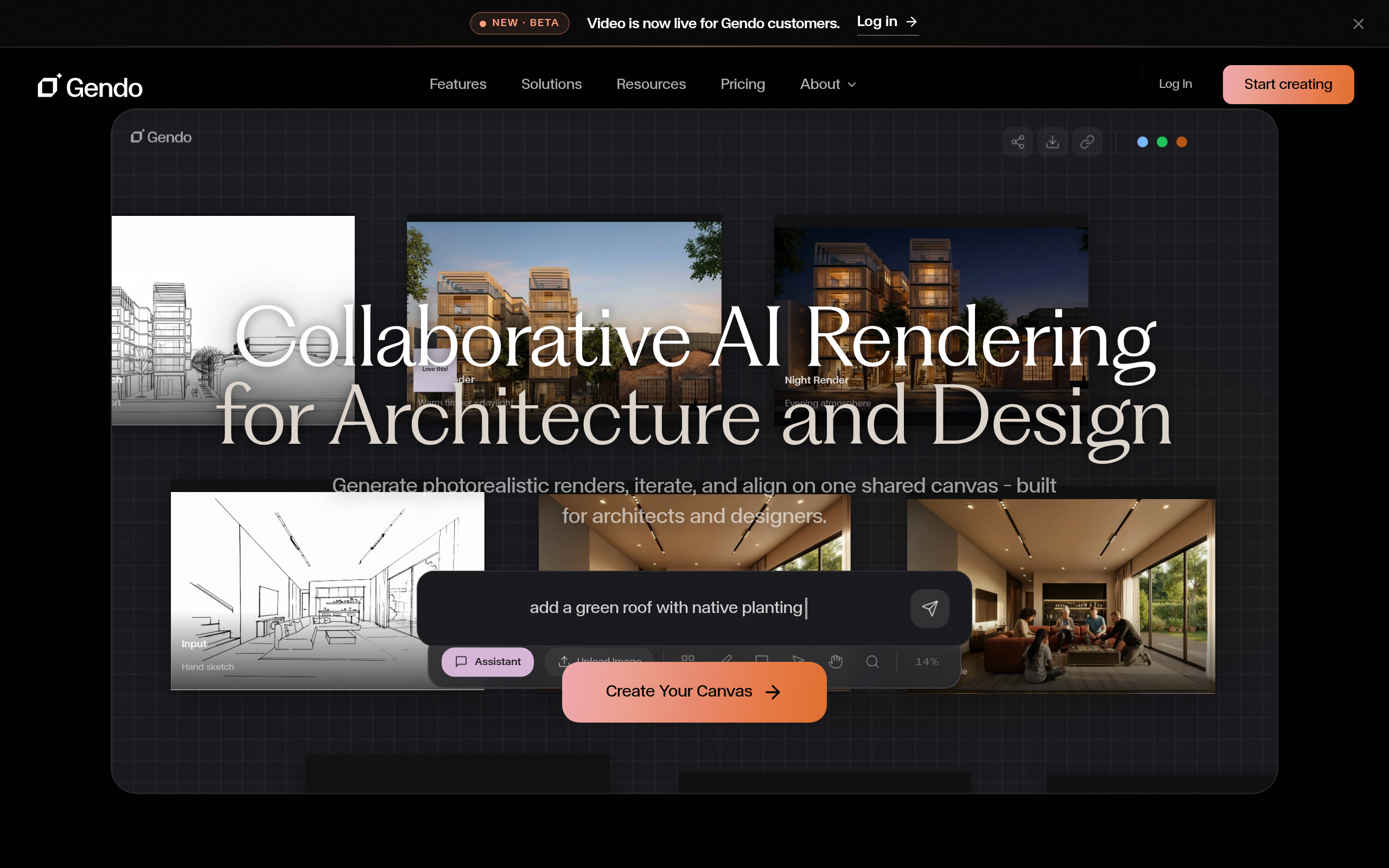The height and width of the screenshot is (868, 1389).
Task: Click the banner Log in arrow link
Action: coord(887,22)
